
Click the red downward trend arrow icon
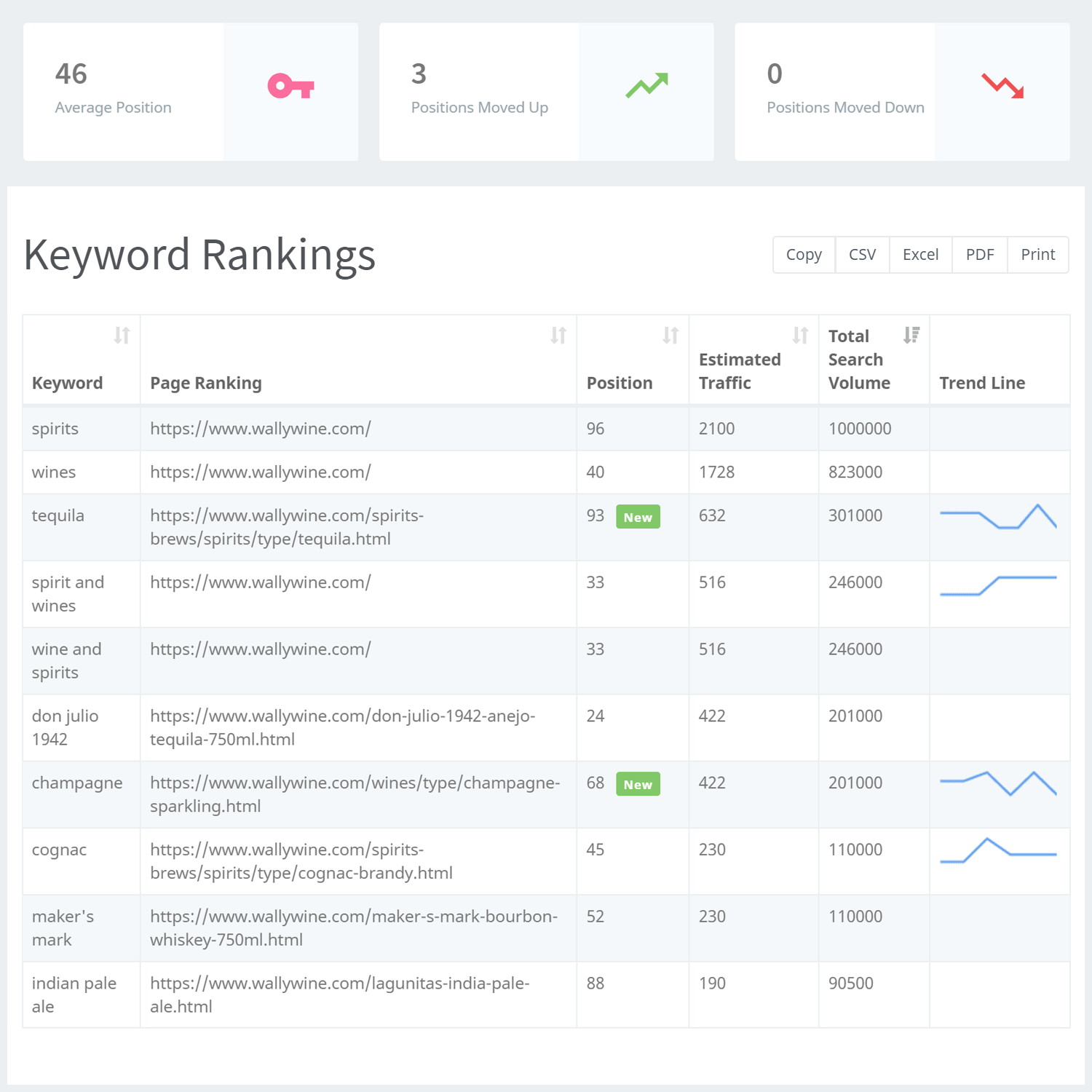click(1002, 86)
